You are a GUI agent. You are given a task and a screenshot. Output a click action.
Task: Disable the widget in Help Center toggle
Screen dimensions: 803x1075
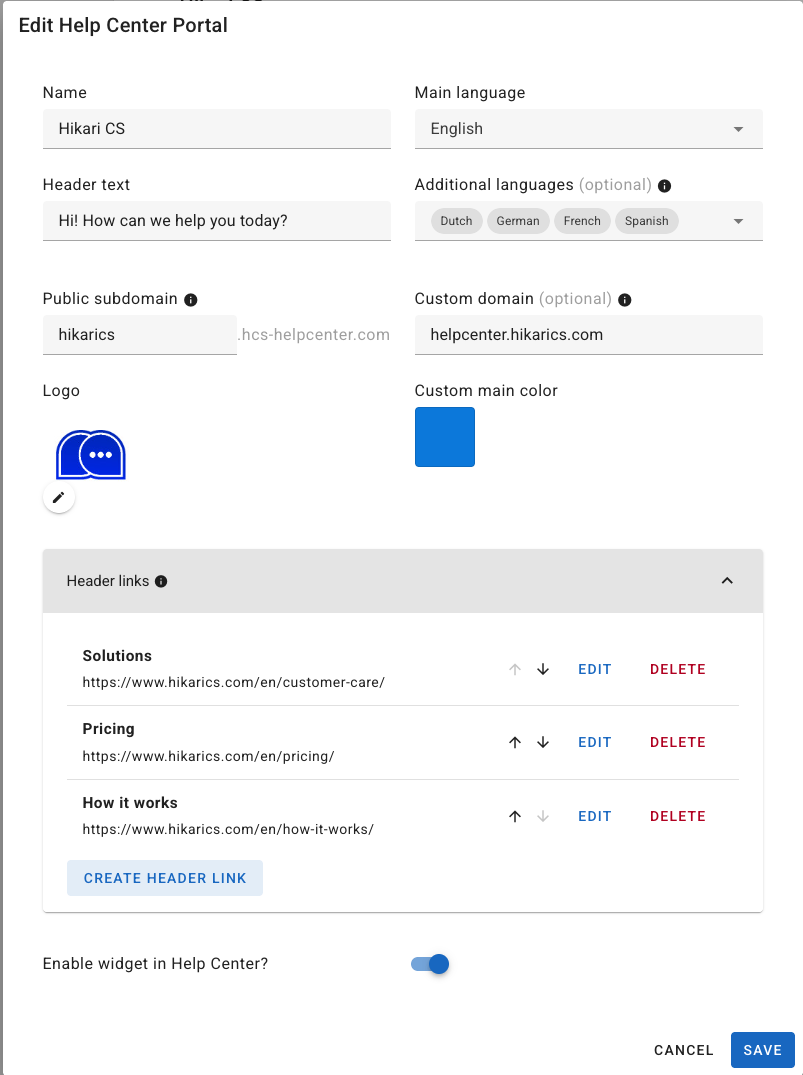tap(430, 964)
